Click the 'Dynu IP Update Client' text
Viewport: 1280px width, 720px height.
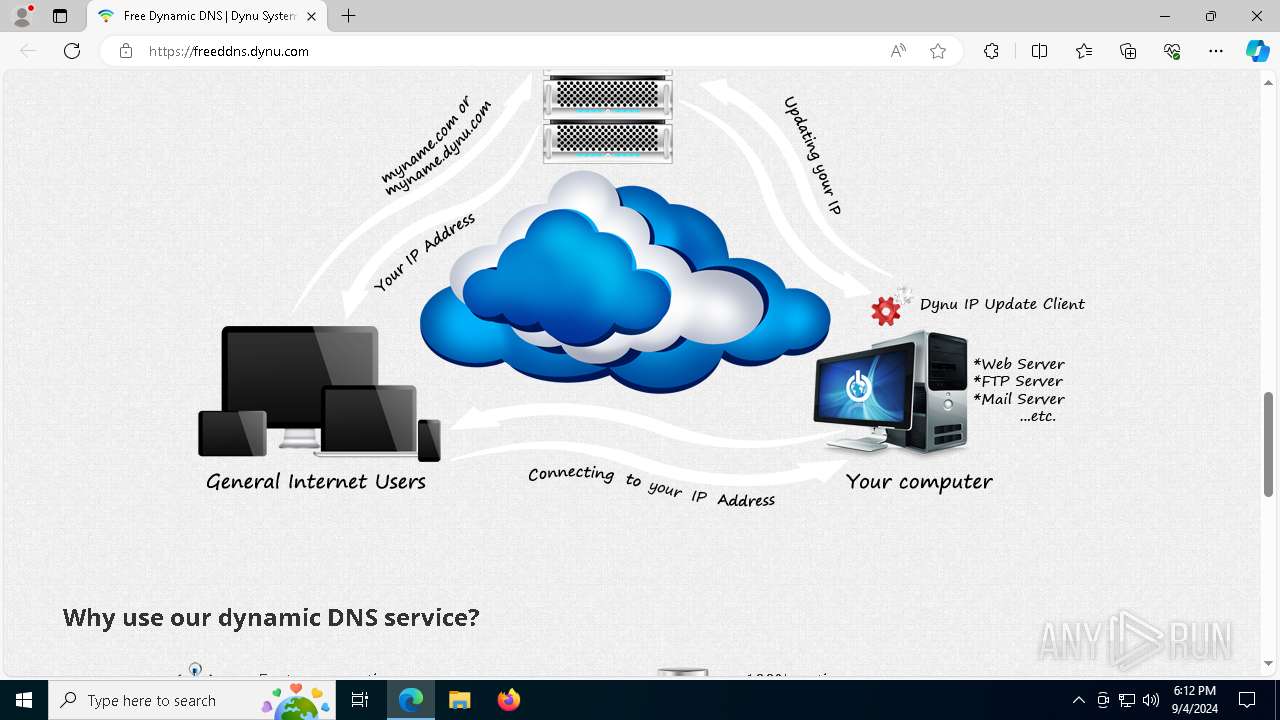(x=1002, y=304)
